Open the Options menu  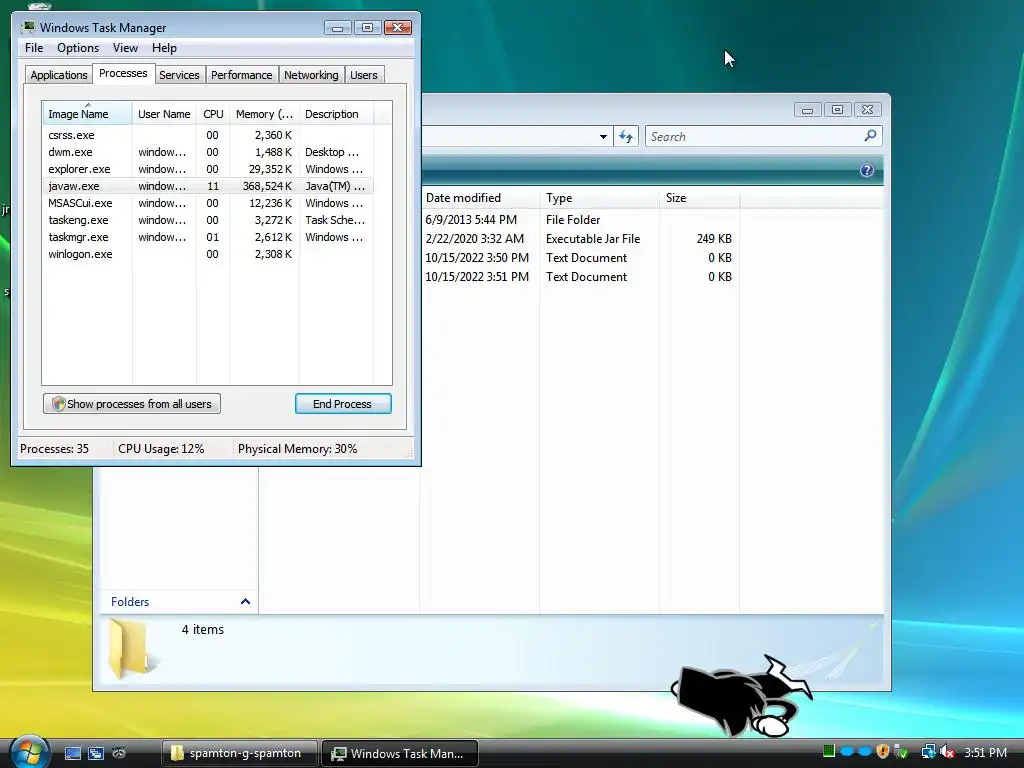click(x=78, y=48)
